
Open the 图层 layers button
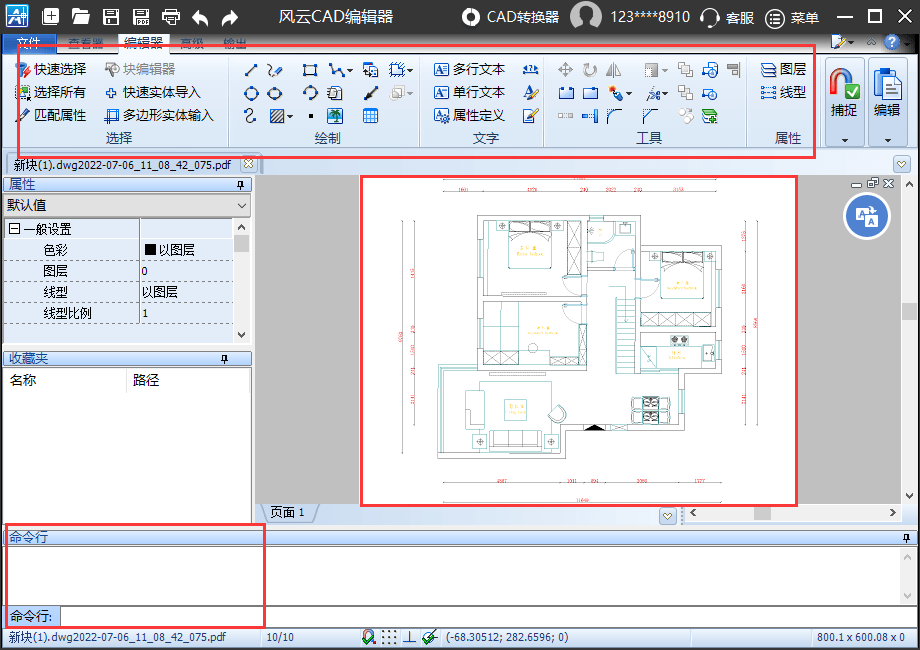tap(783, 69)
